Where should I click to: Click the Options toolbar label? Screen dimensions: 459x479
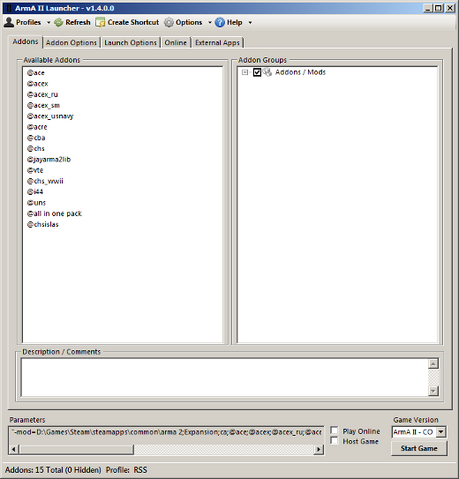[x=189, y=22]
